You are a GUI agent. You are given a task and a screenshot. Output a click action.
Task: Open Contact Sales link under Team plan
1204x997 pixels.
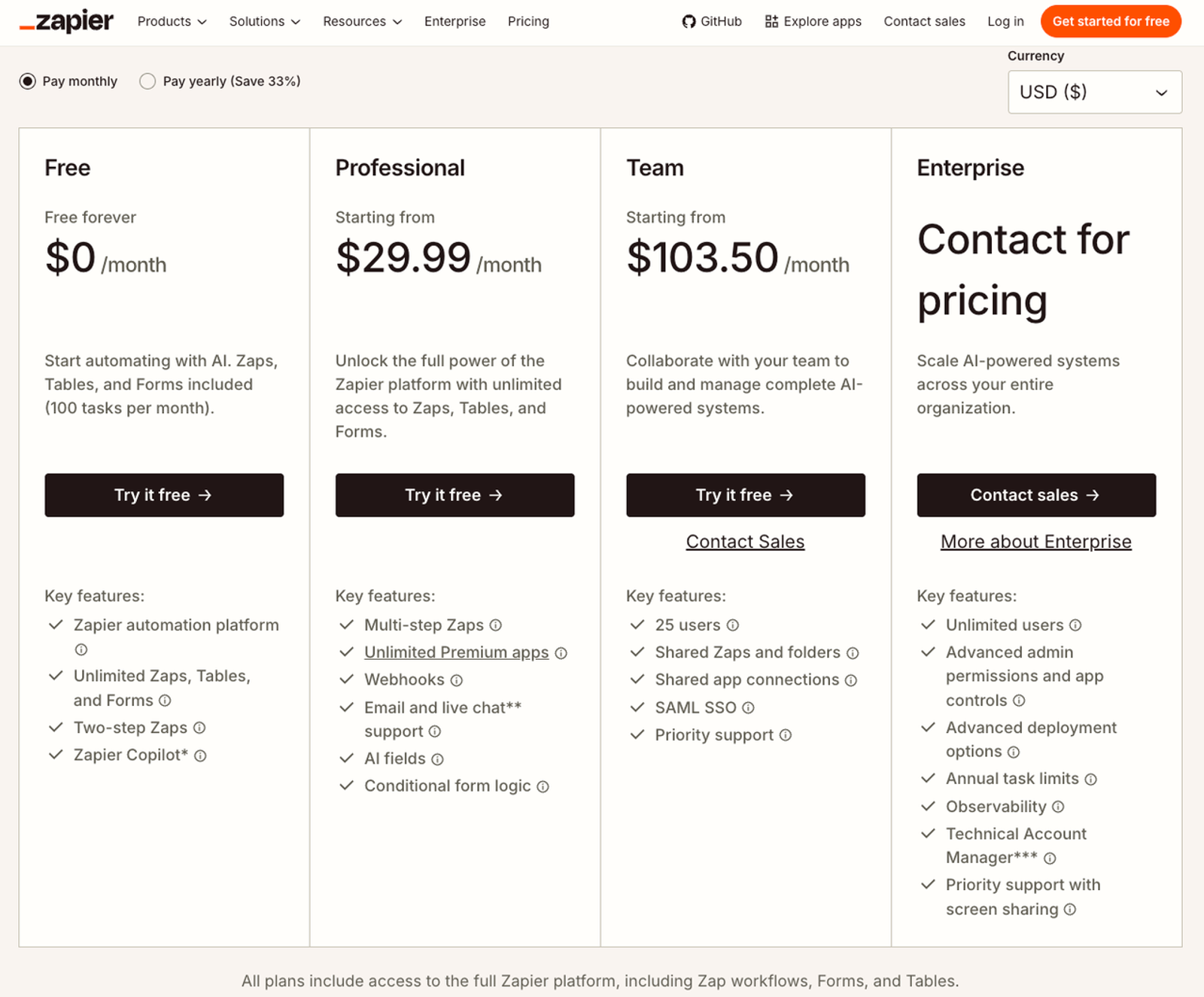pos(745,542)
